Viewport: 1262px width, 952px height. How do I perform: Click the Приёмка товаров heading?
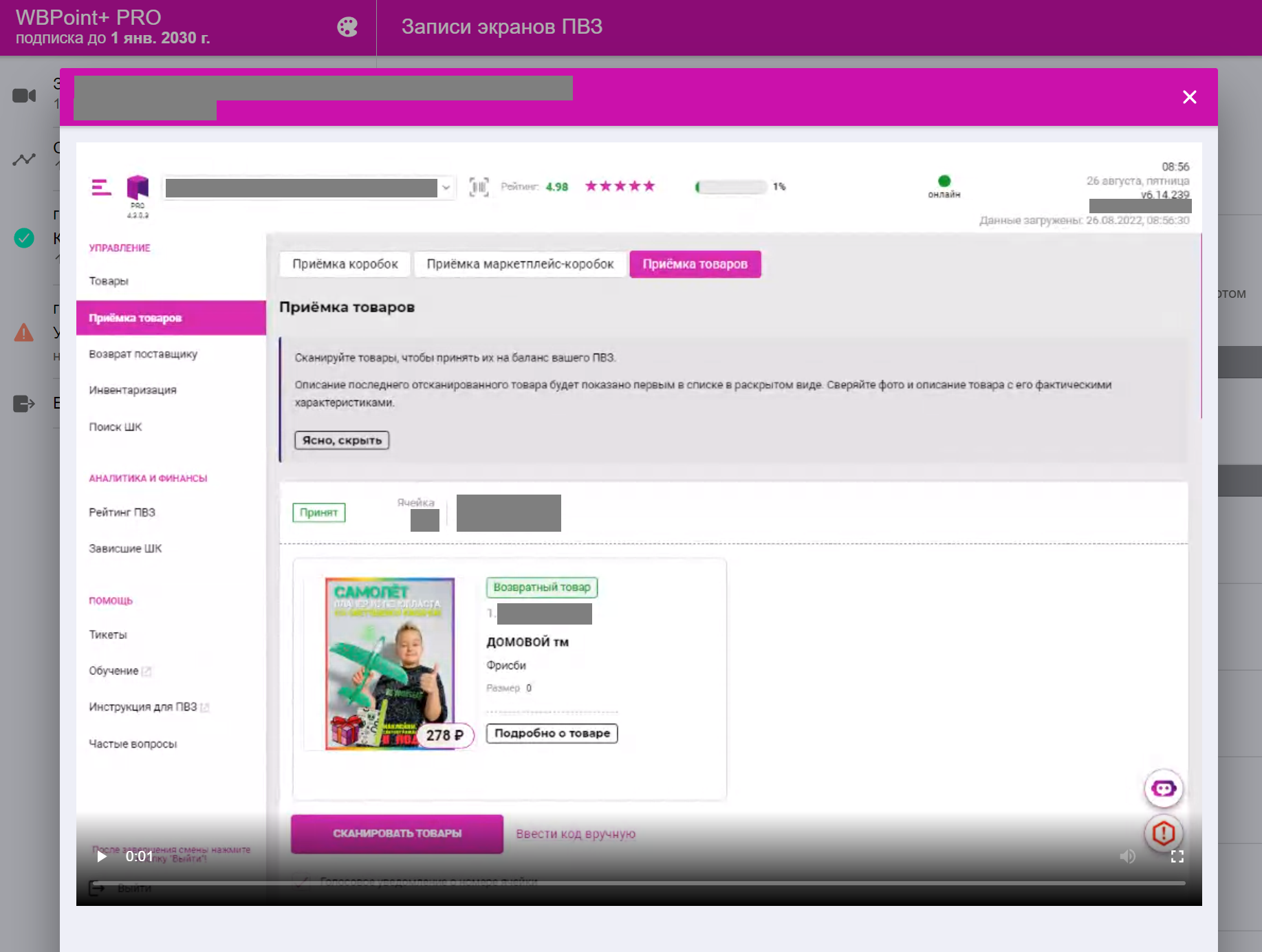coord(347,307)
